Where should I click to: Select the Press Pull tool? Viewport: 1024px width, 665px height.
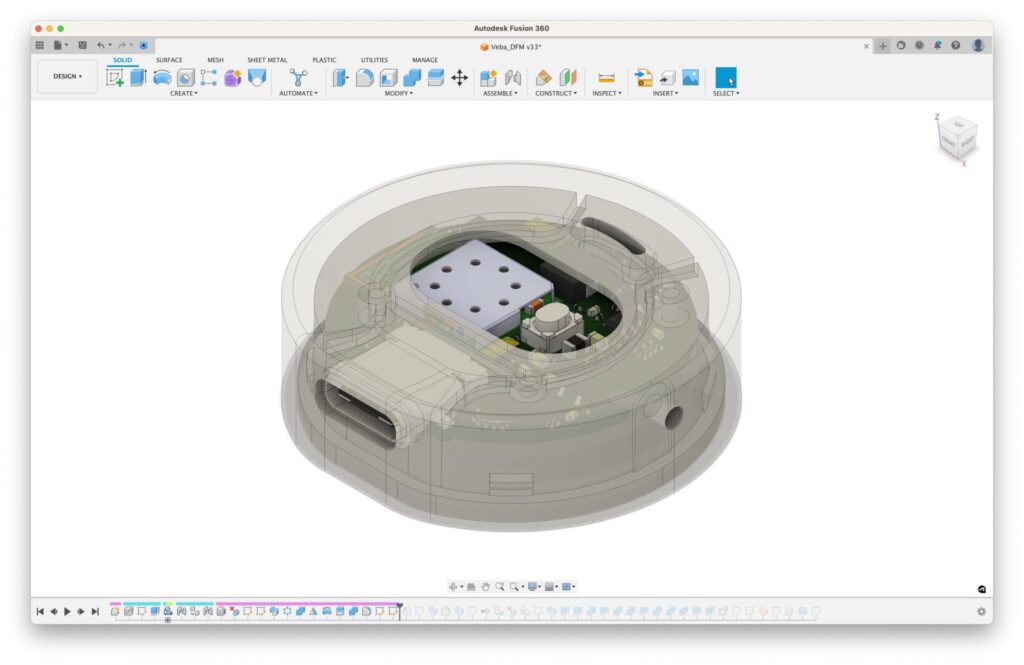pyautogui.click(x=340, y=78)
